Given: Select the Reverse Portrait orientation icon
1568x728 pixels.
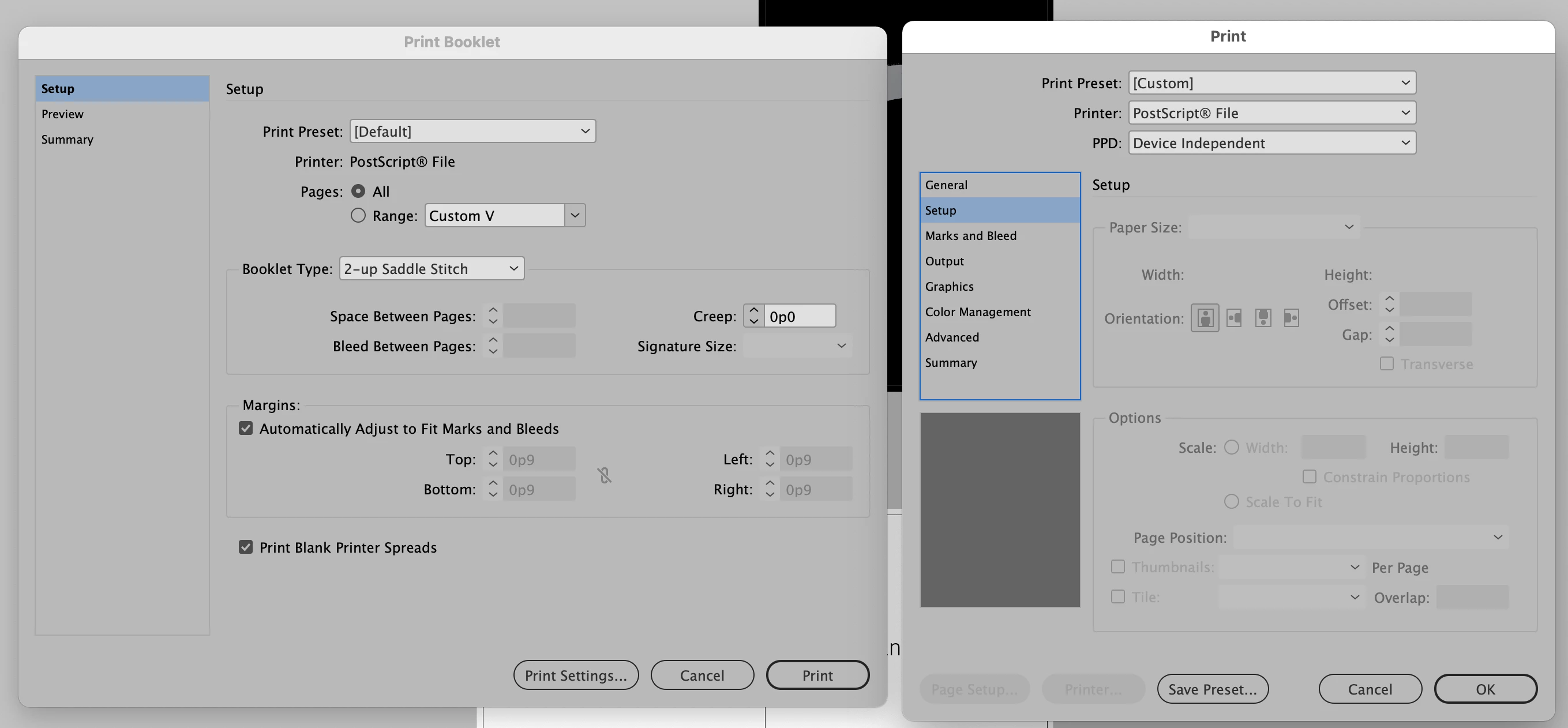Looking at the screenshot, I should (x=1263, y=318).
